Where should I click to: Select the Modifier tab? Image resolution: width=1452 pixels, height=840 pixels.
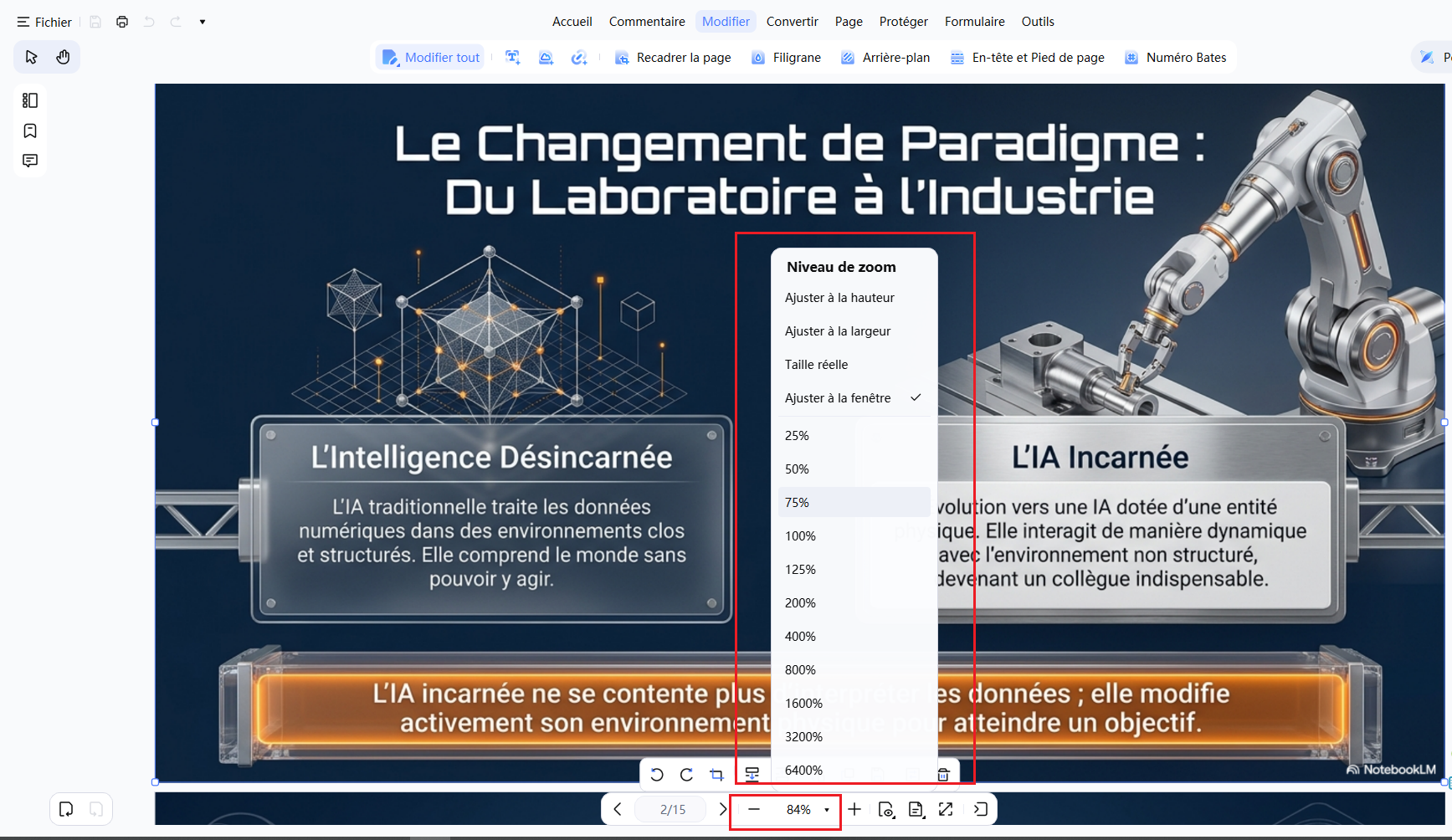click(x=726, y=22)
